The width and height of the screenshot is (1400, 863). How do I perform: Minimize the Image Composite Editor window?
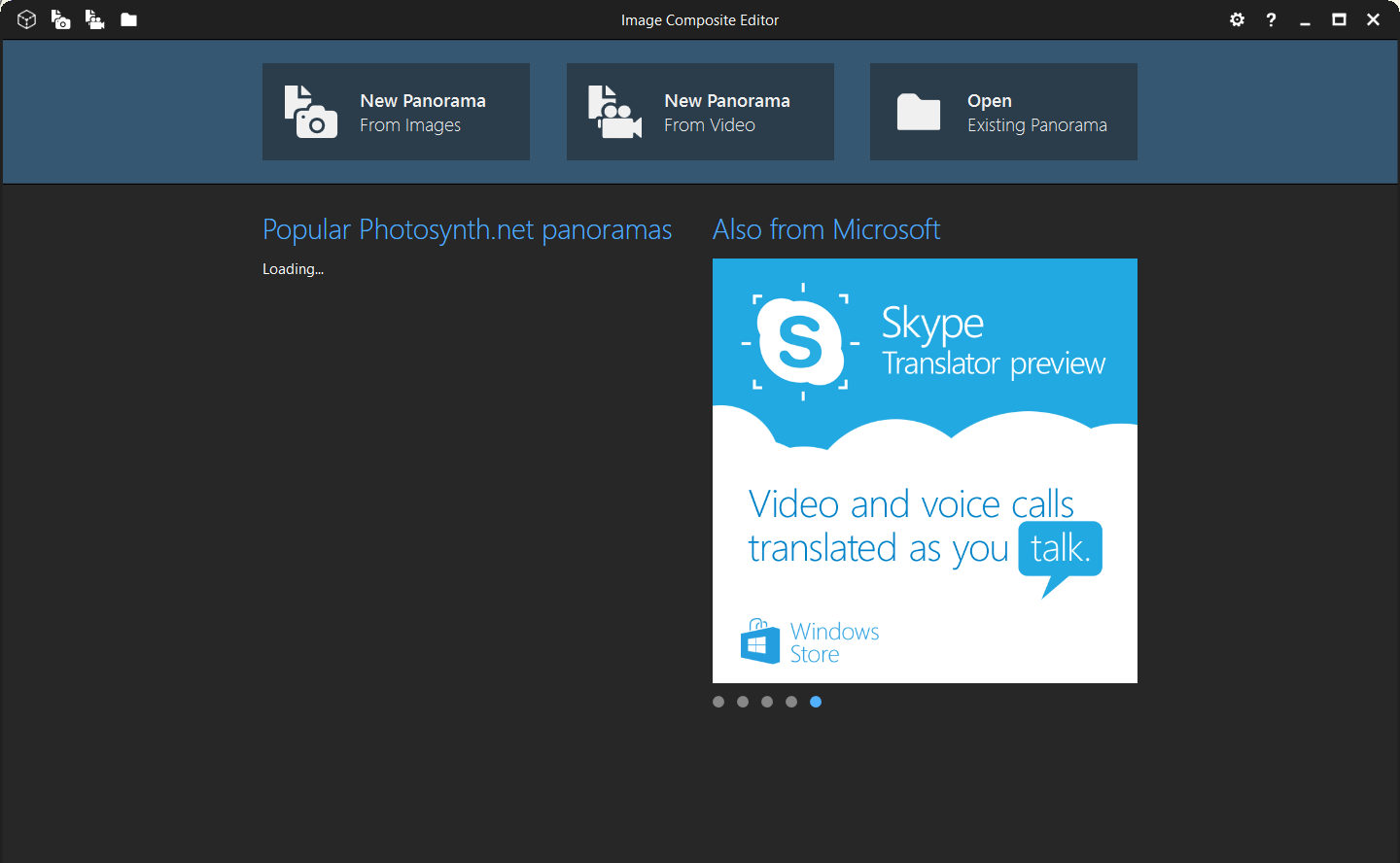pyautogui.click(x=1305, y=19)
